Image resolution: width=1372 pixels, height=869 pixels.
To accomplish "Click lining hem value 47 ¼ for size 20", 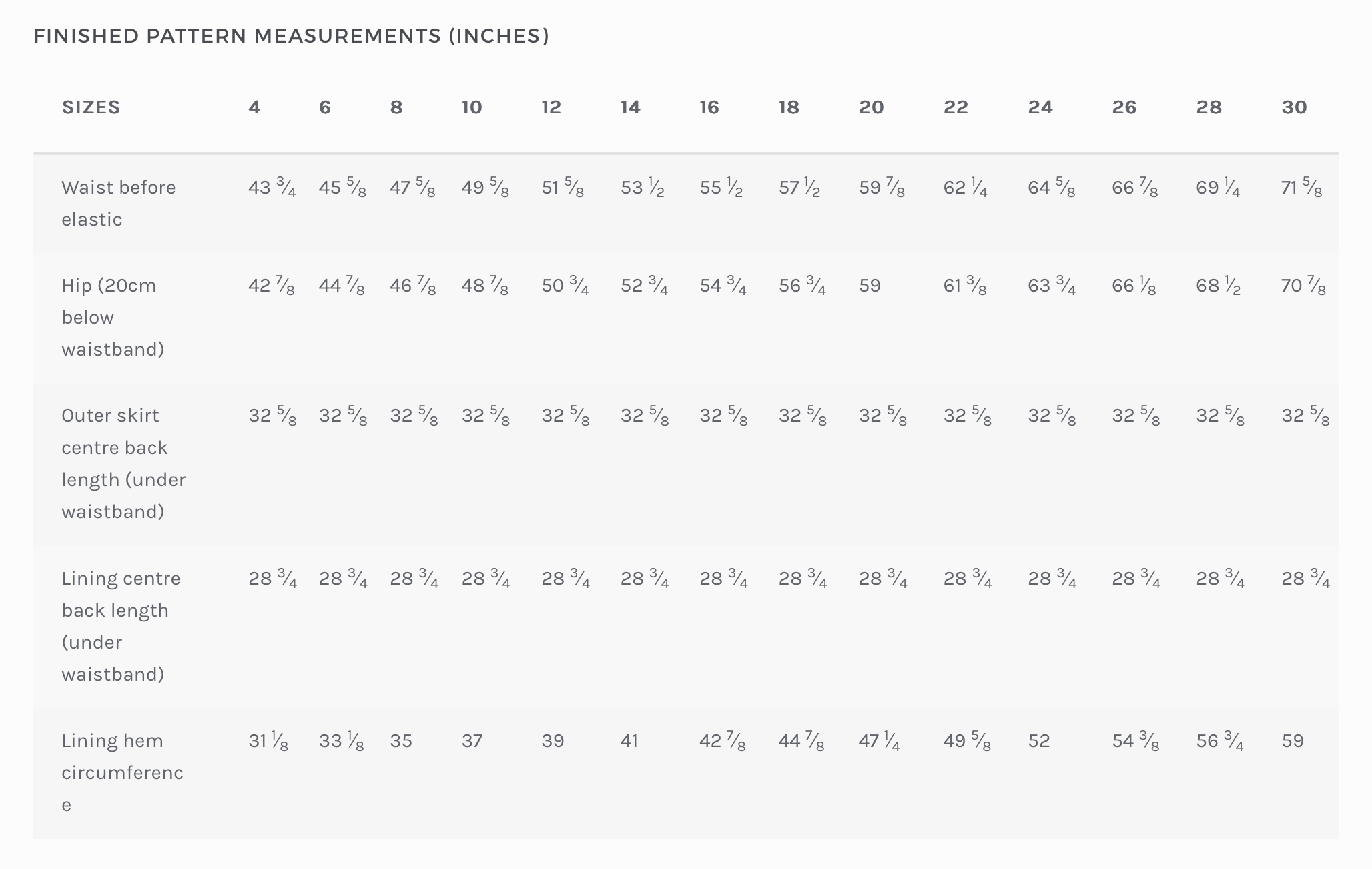I will pos(879,741).
